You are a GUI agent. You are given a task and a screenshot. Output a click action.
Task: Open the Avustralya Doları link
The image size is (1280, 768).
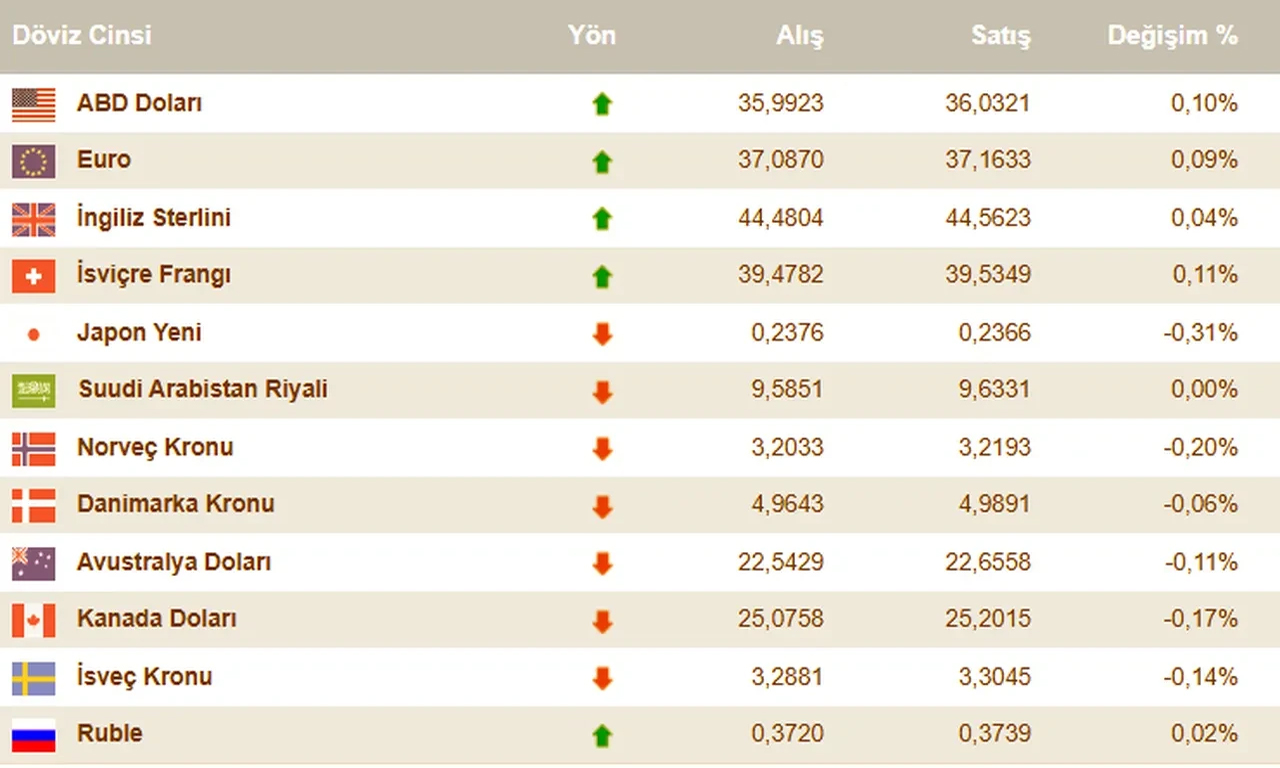click(x=173, y=562)
